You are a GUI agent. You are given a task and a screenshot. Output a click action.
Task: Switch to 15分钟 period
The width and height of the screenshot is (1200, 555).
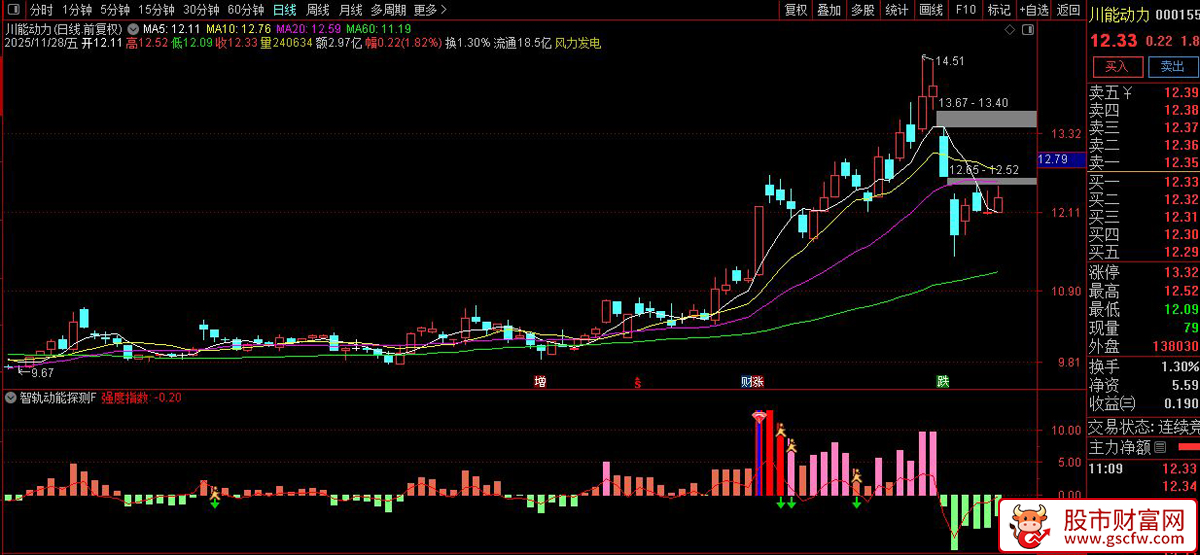[157, 10]
